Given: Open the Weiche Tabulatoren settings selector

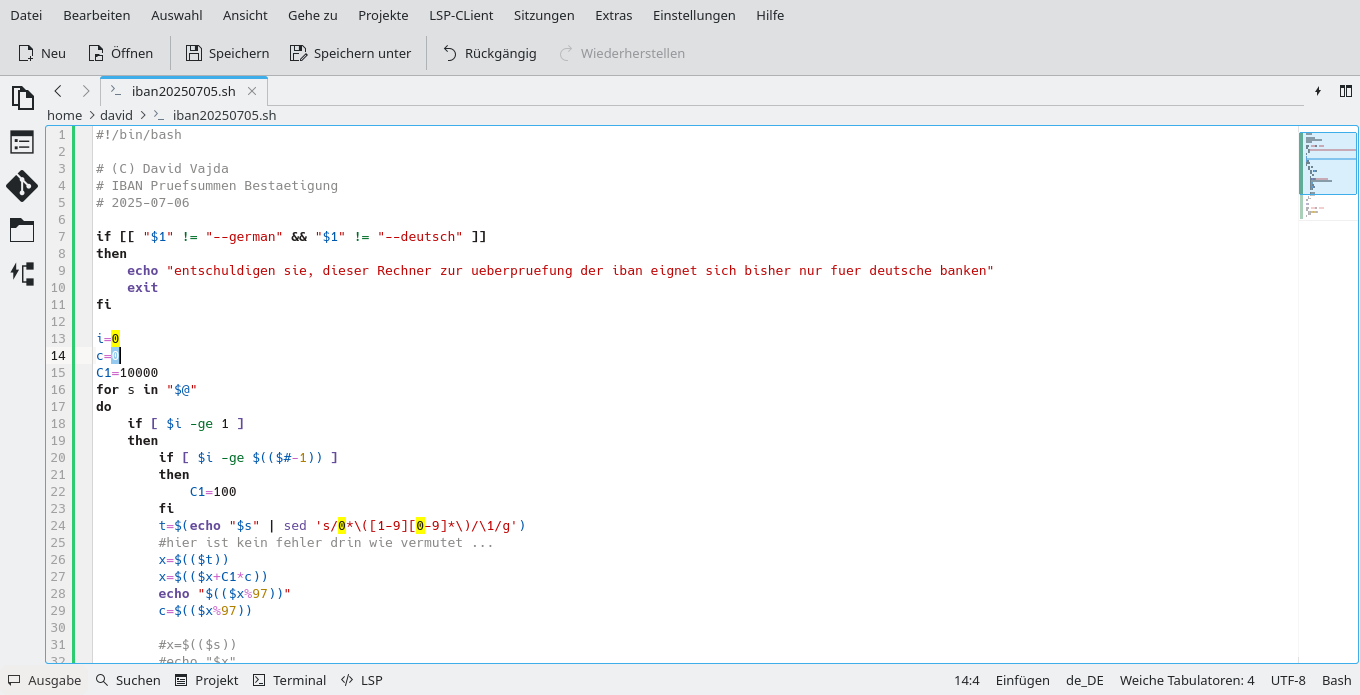Looking at the screenshot, I should coord(1186,680).
